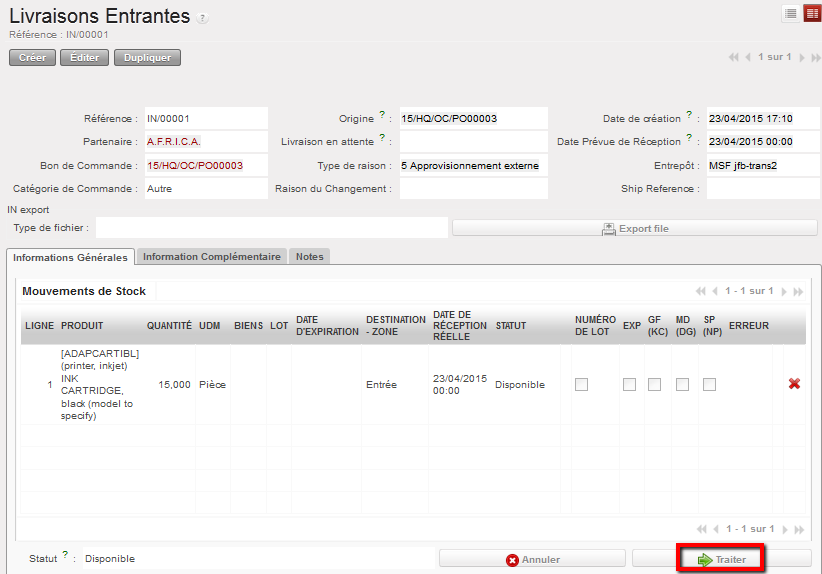
Task: Open the Notes tab
Action: click(x=310, y=257)
